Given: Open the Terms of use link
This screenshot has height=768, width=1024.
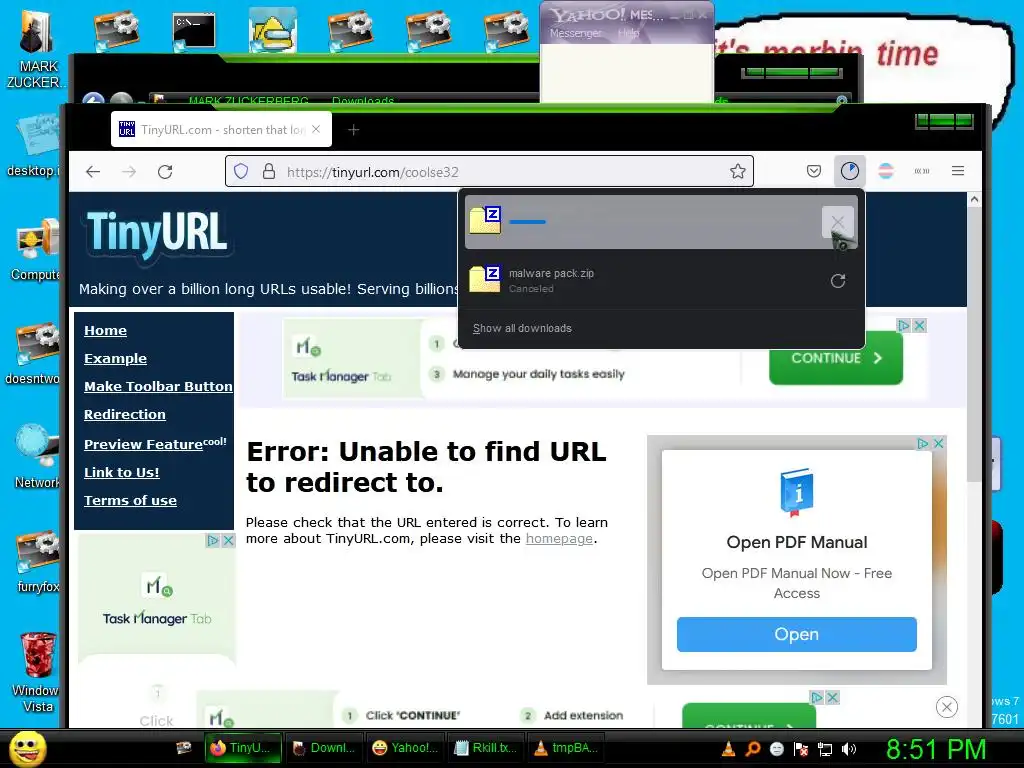Looking at the screenshot, I should point(130,500).
